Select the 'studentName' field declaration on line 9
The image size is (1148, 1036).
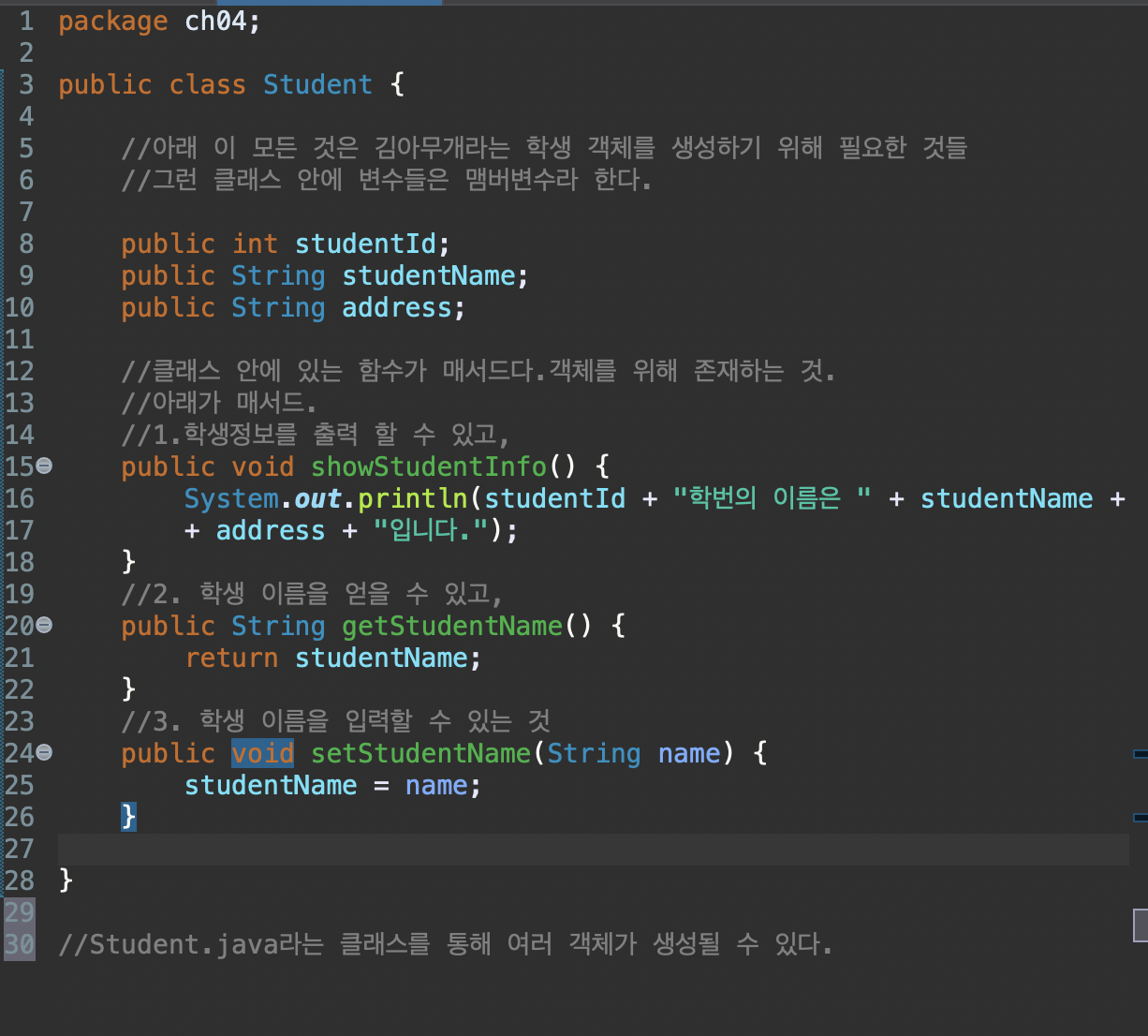[429, 275]
